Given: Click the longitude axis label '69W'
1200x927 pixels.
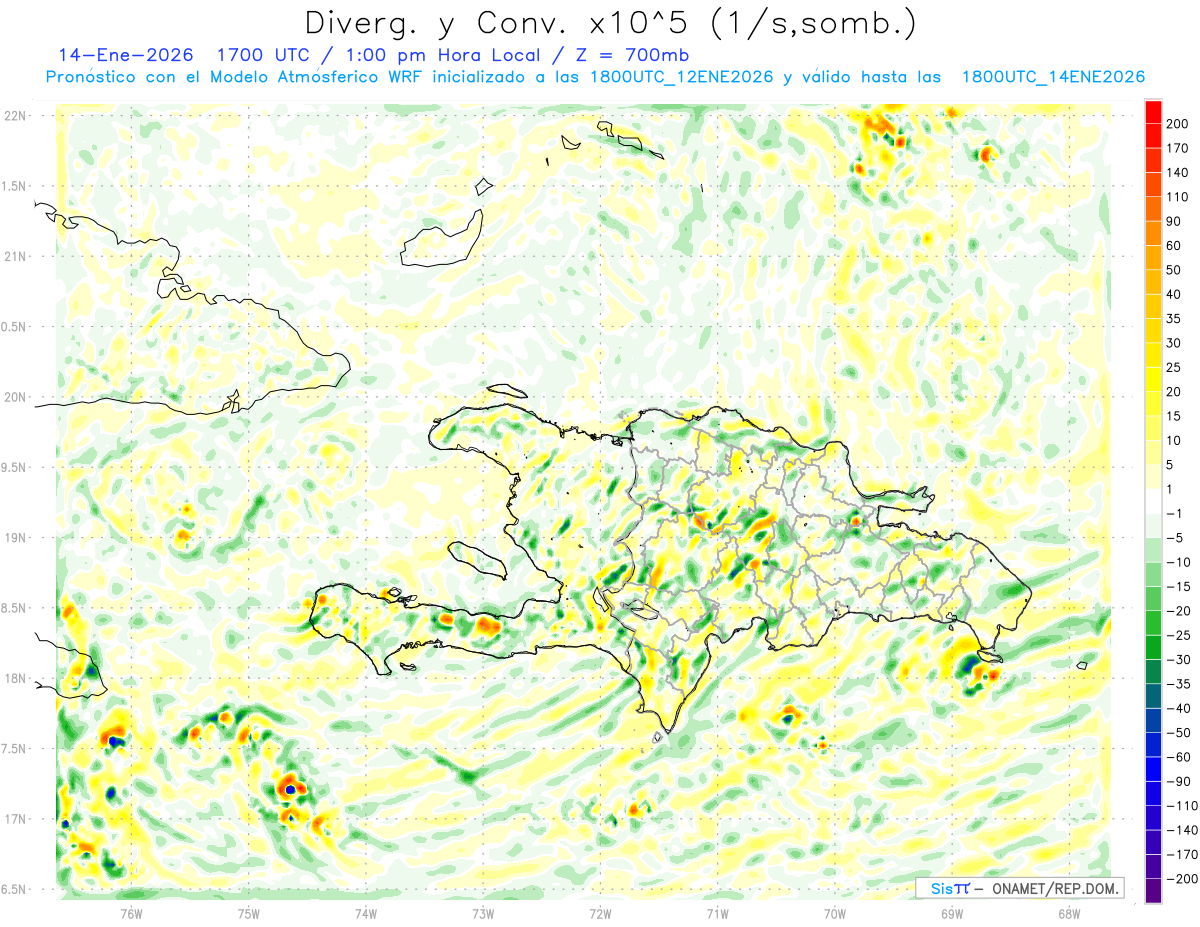Looking at the screenshot, I should click(x=952, y=913).
